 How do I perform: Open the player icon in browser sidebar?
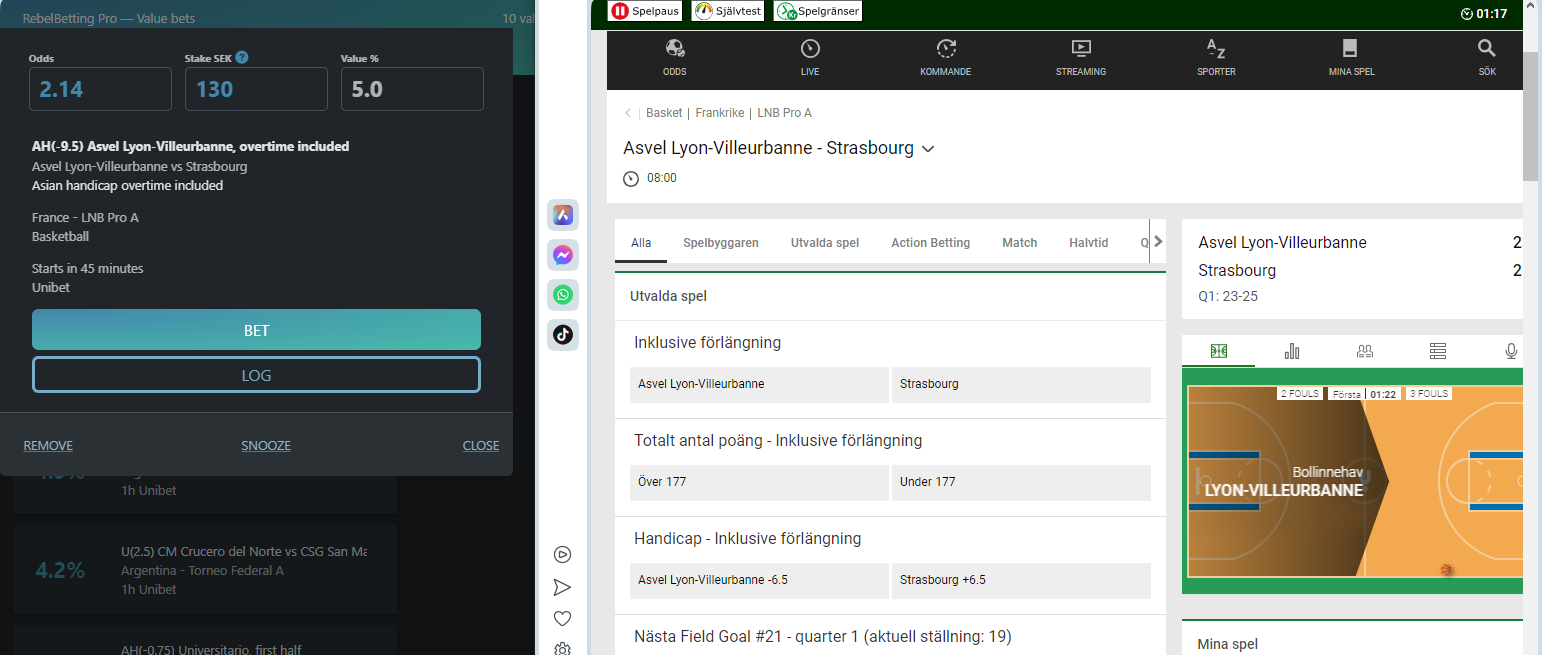pos(563,554)
